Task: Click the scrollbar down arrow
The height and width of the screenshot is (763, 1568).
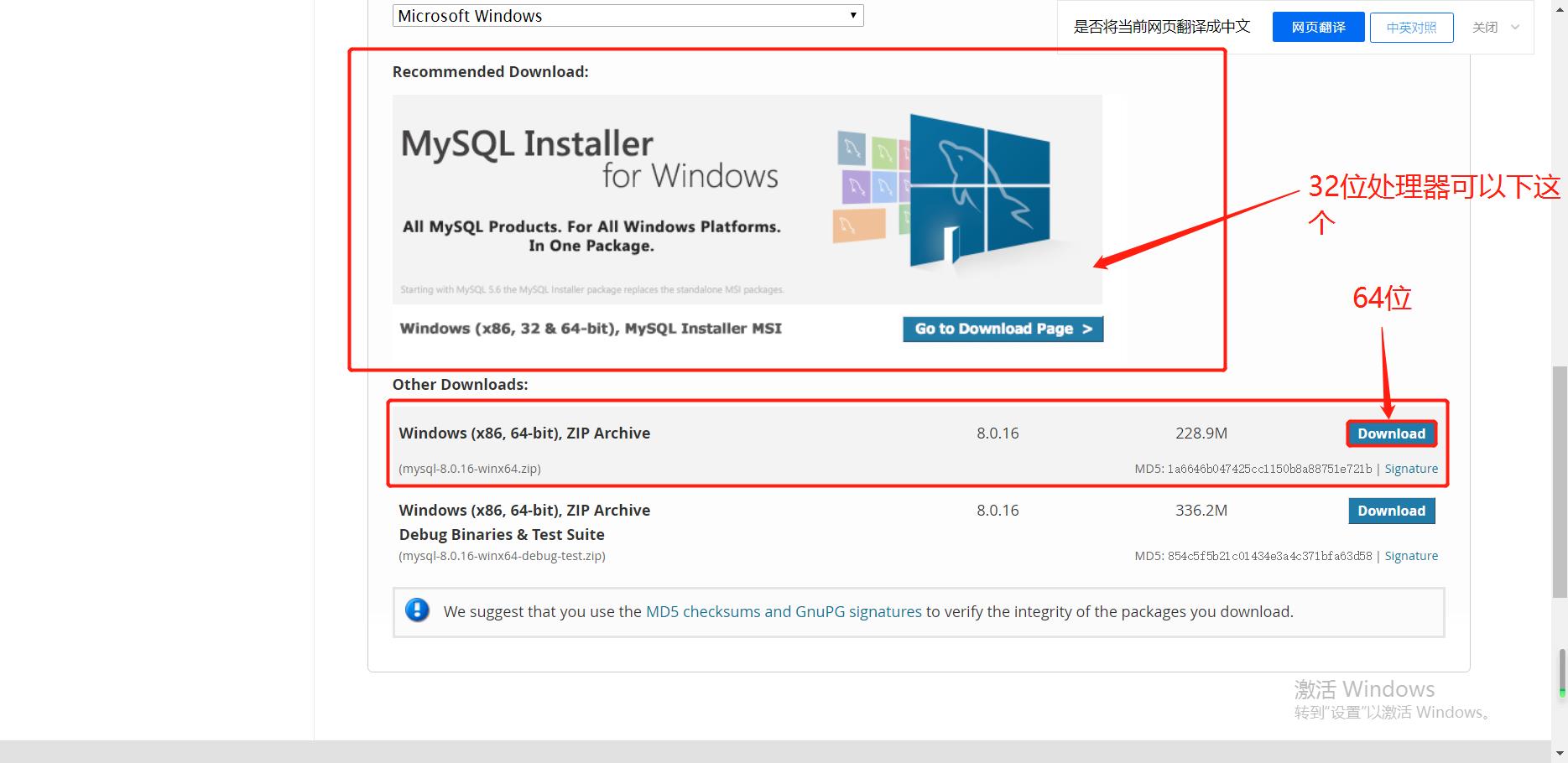Action: tap(1560, 752)
